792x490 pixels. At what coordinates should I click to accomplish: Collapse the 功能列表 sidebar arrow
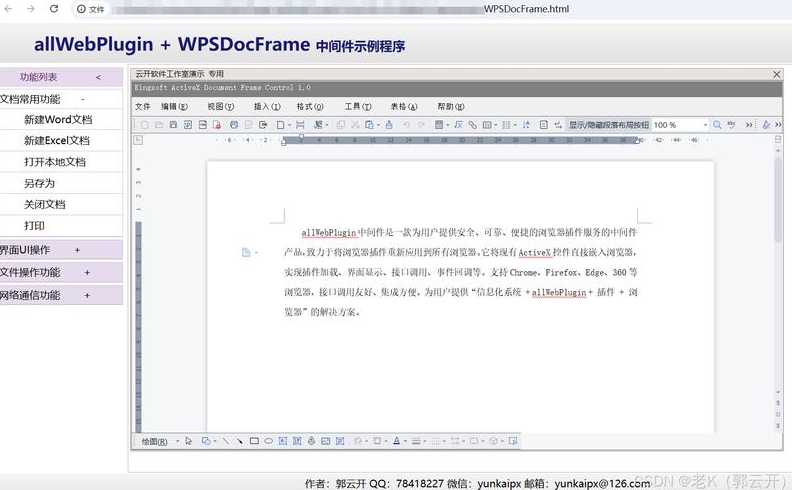(98, 77)
